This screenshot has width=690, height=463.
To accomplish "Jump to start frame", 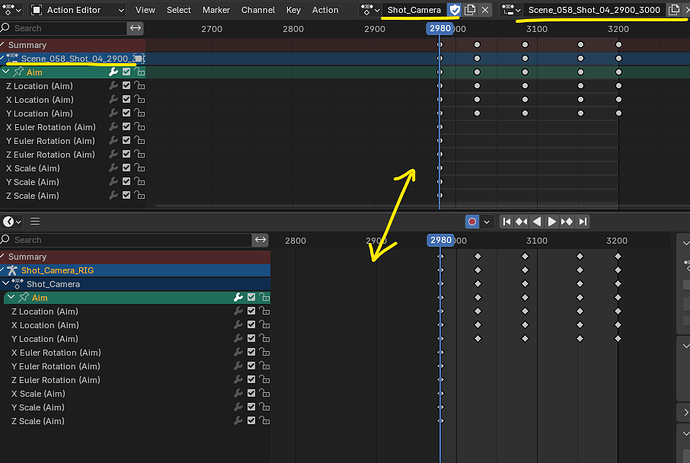I will (506, 222).
